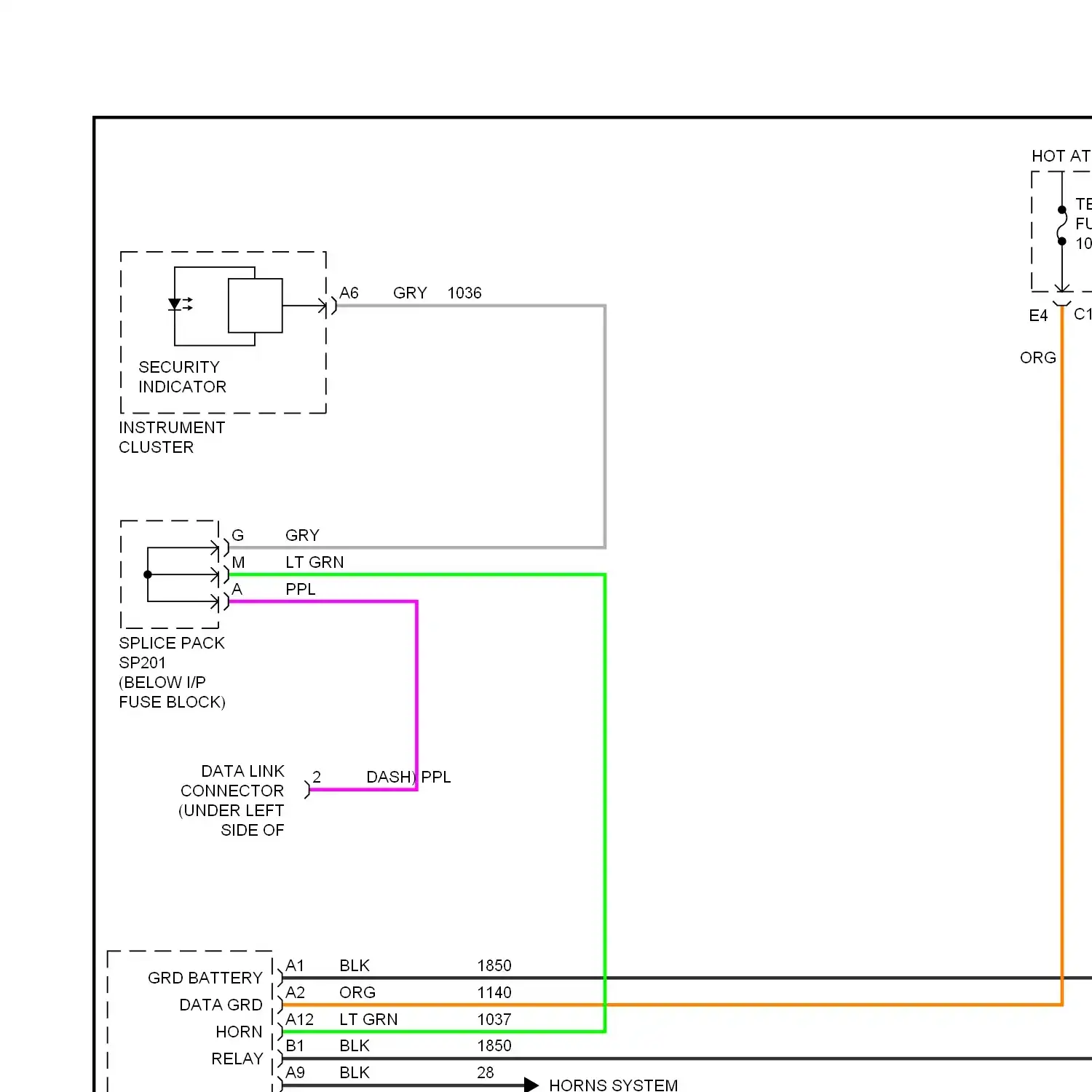Click the RELAY label
Viewport: 1092px width, 1092px height.
pos(237,1059)
